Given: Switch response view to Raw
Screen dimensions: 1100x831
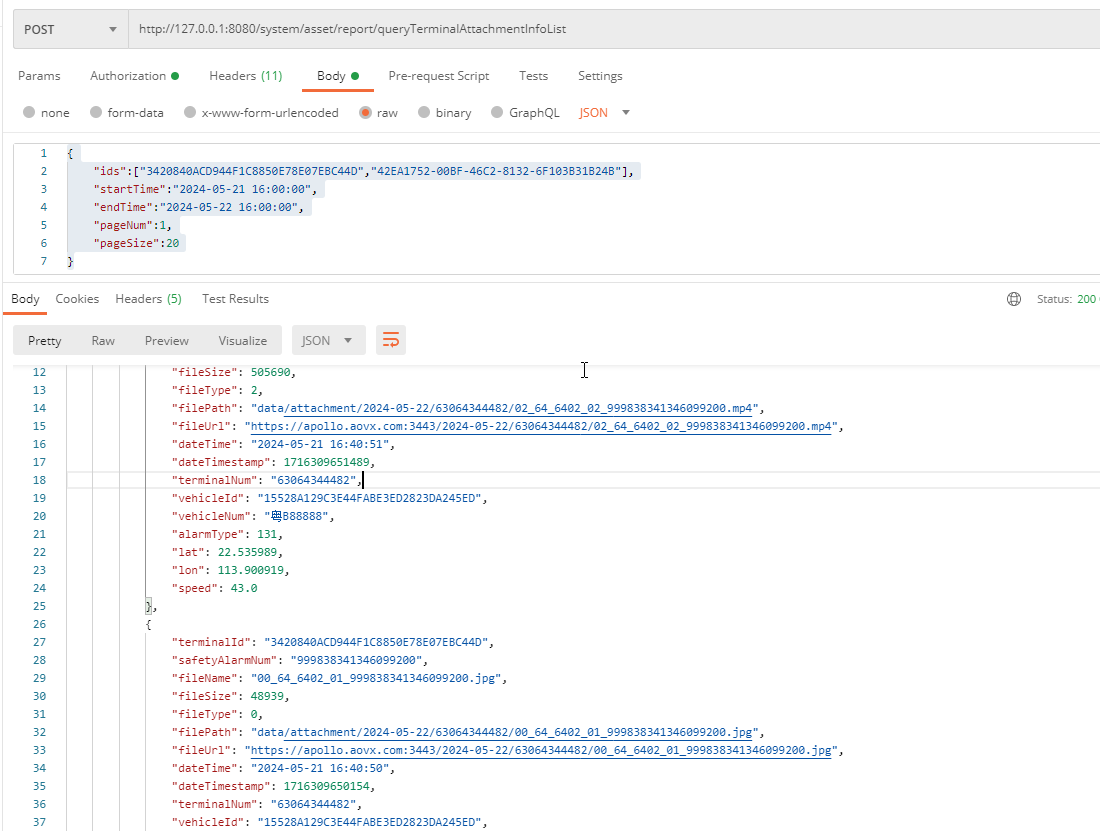Looking at the screenshot, I should 103,341.
